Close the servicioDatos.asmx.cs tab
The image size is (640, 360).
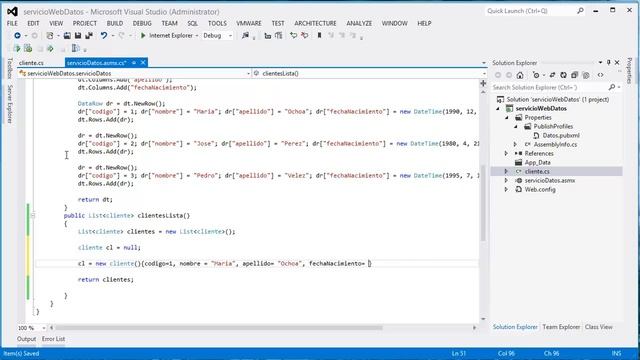tap(143, 62)
